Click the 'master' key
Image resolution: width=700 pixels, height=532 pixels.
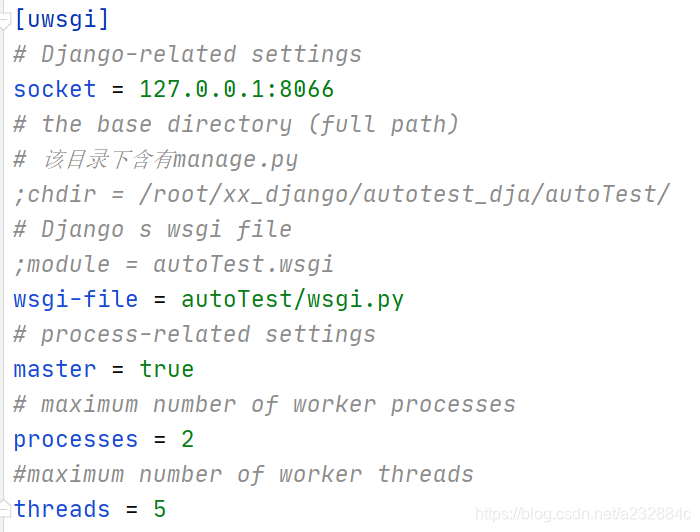pyautogui.click(x=55, y=370)
